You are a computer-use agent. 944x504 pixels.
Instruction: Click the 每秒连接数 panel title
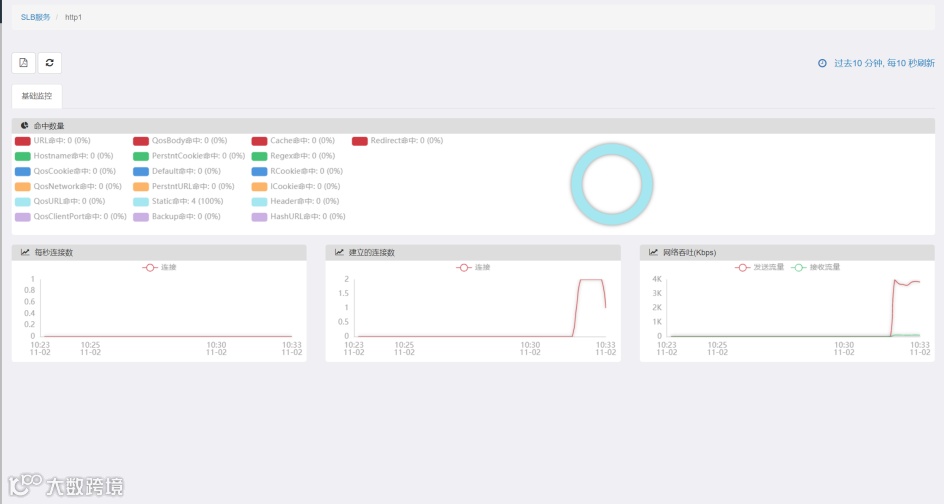[54, 252]
